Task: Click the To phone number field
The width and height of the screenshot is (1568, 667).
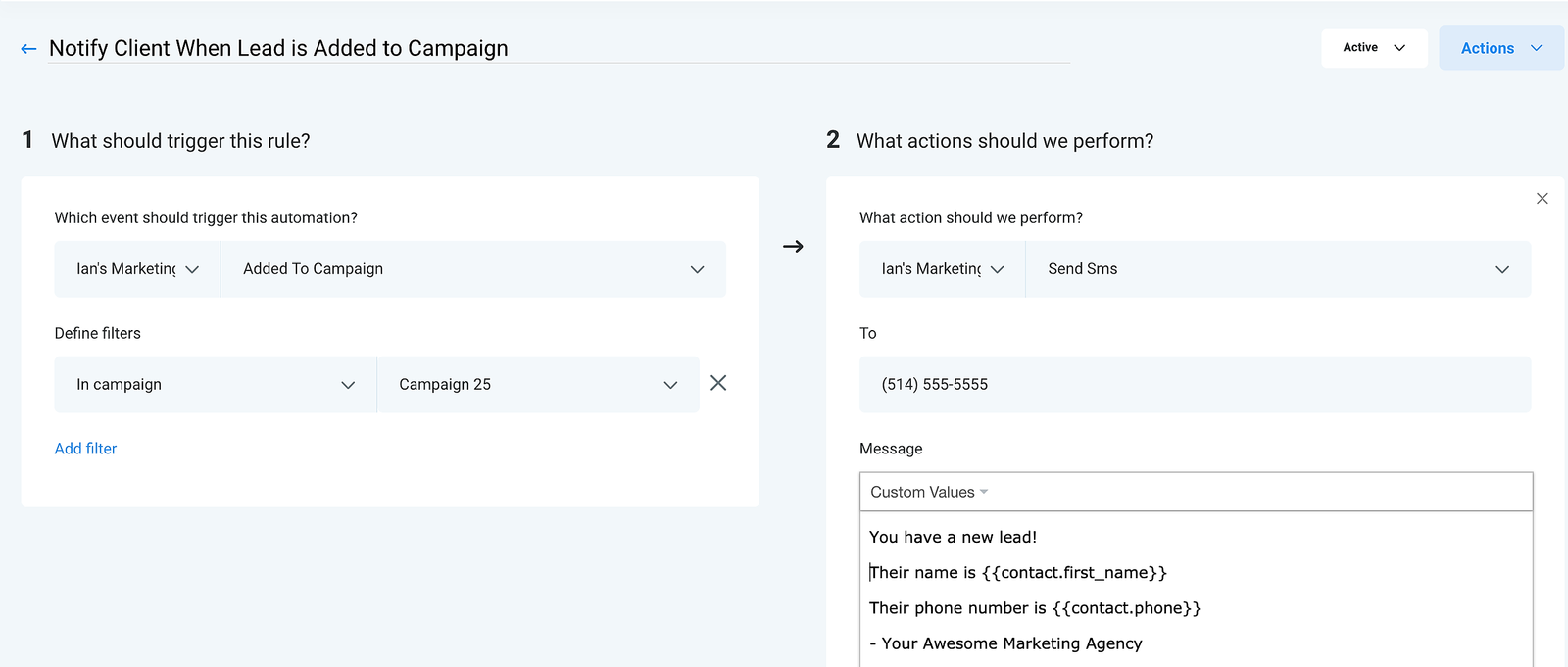Action: [x=1195, y=385]
